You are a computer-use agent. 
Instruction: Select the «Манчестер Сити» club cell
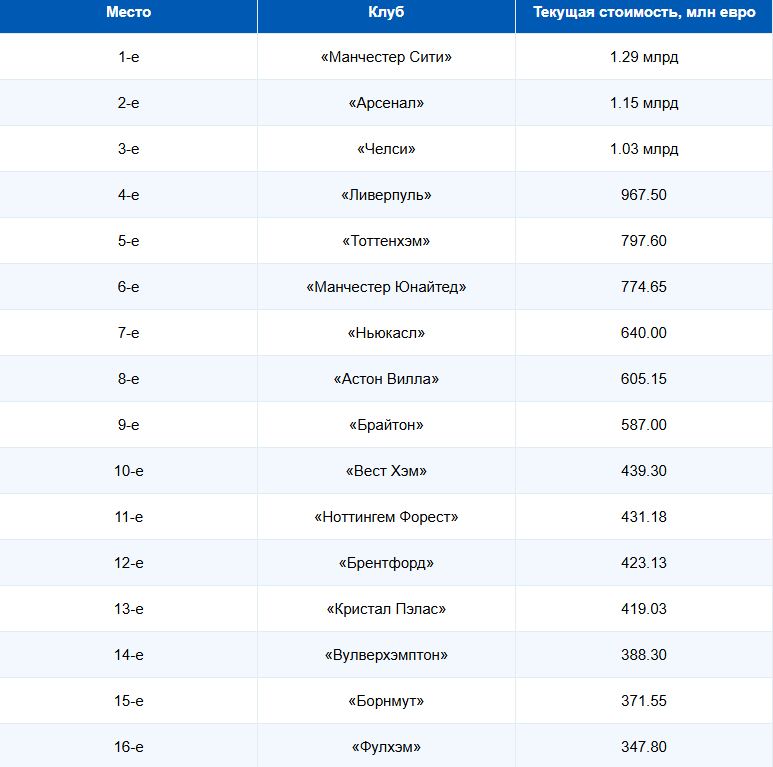[x=386, y=57]
